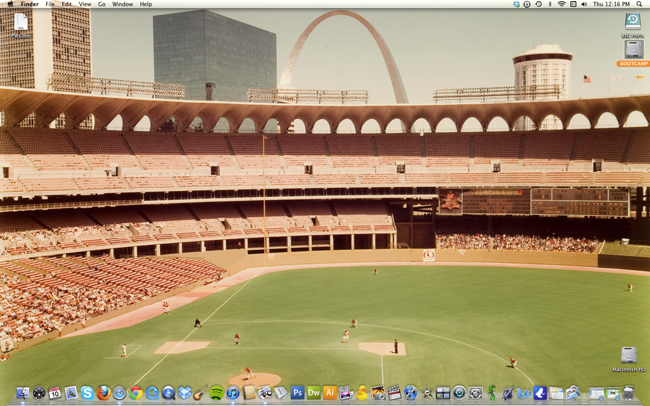Open the Wi-Fi status menu
Image resolution: width=650 pixels, height=406 pixels.
point(561,4)
